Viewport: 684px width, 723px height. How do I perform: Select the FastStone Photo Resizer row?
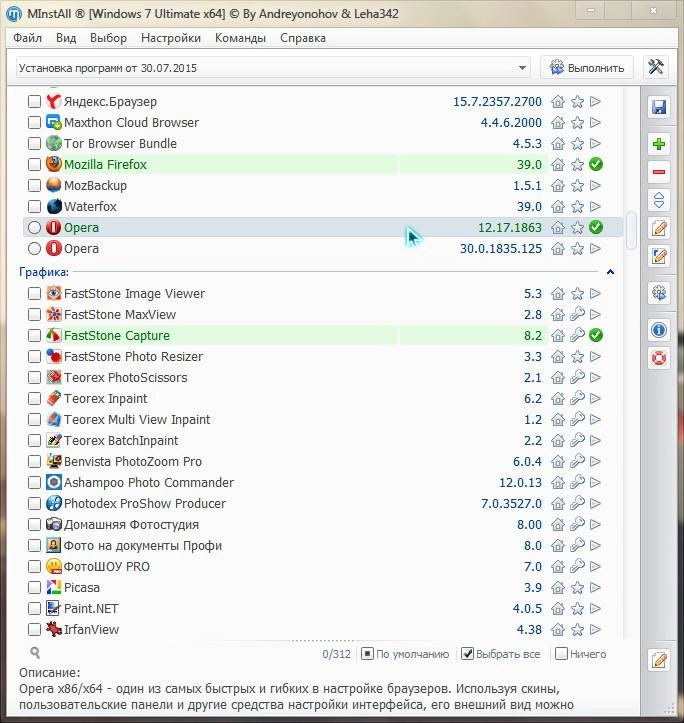[x=323, y=356]
